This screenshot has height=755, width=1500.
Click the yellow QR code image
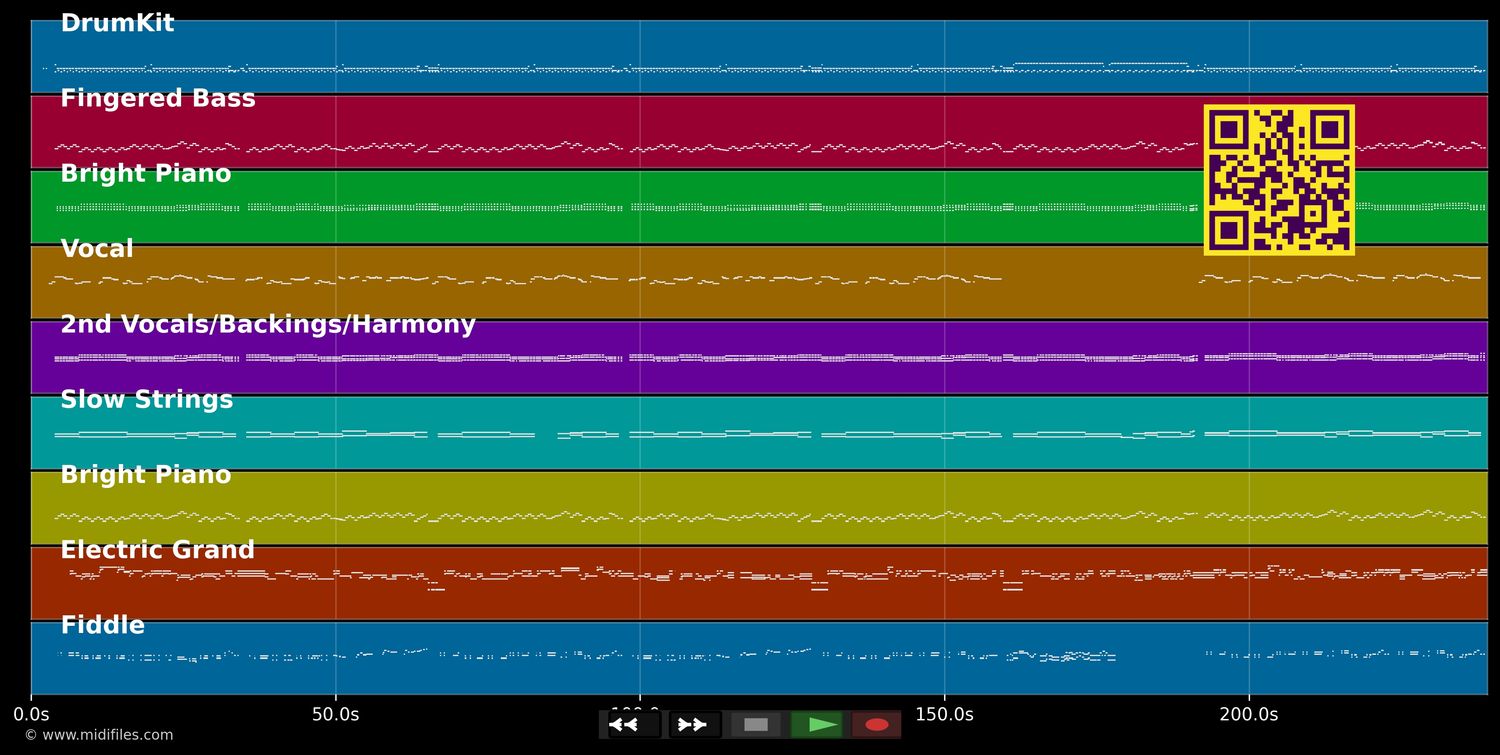[x=1279, y=180]
